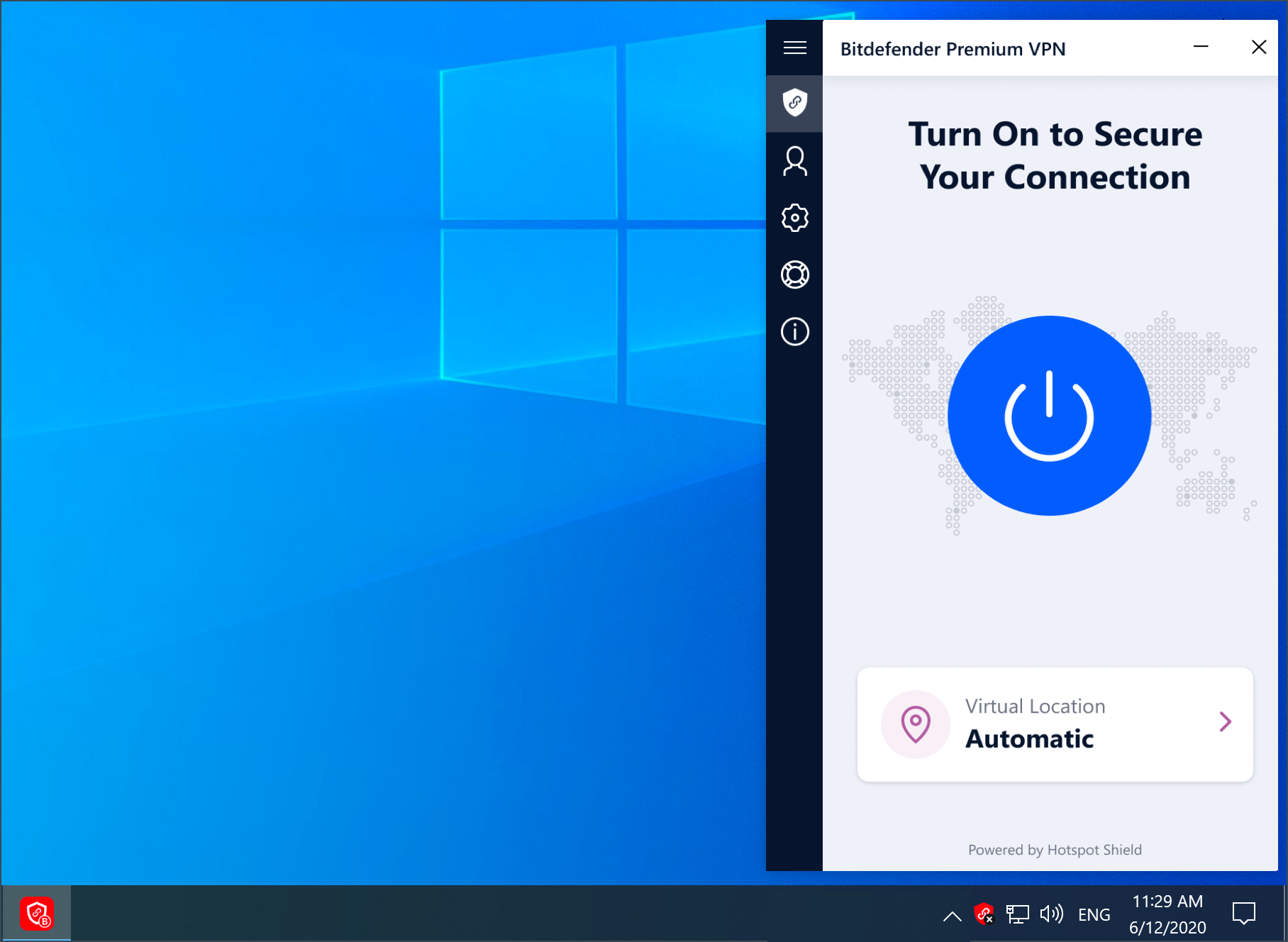
Task: Turn on the VPN with the power button
Action: (1048, 416)
